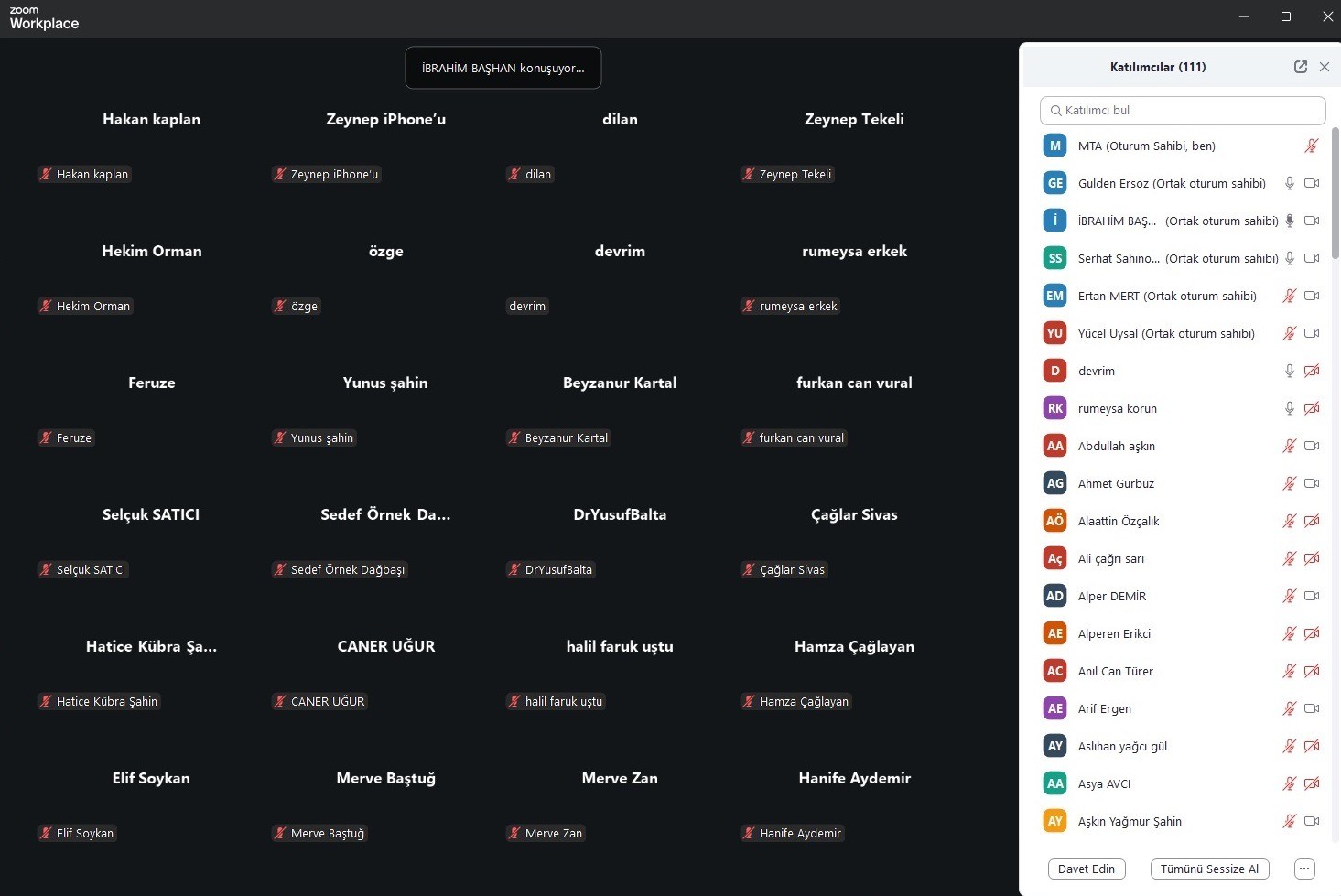
Task: Click devrim's disabled camera icon
Action: [x=1311, y=371]
